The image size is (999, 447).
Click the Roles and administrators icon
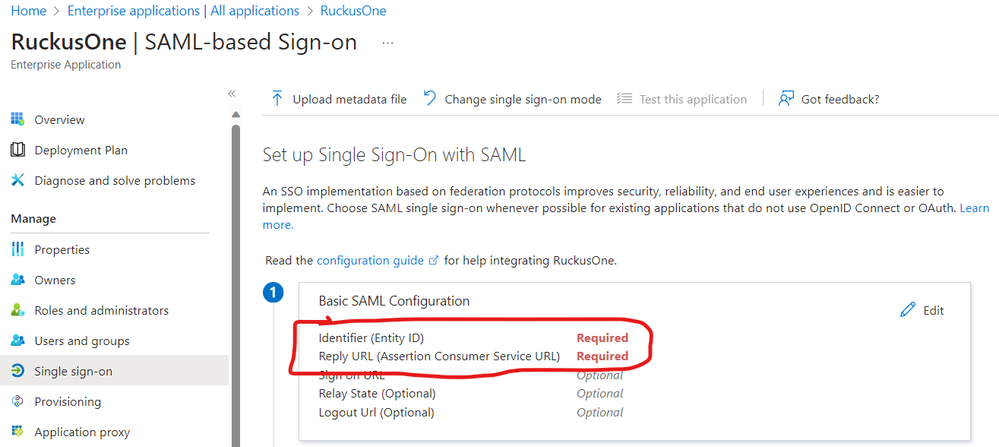point(18,311)
